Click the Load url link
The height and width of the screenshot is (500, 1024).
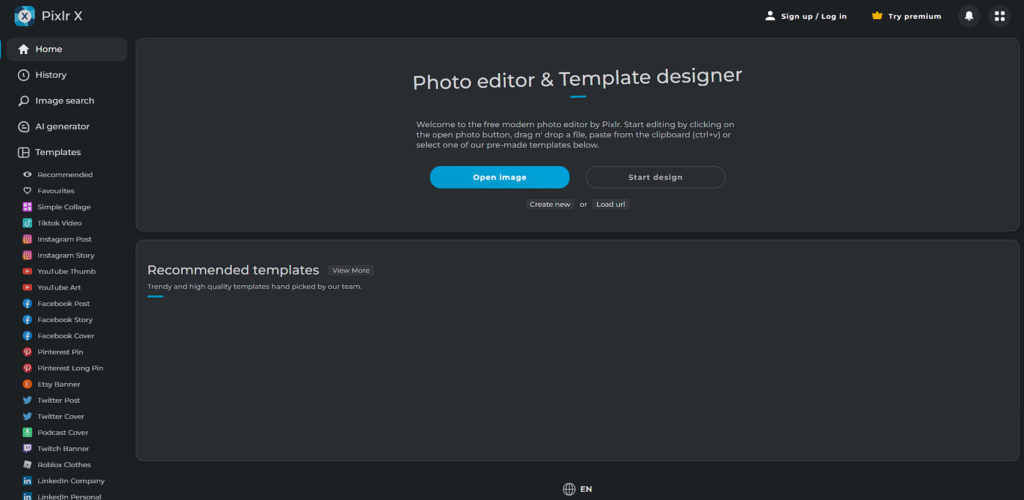point(610,204)
